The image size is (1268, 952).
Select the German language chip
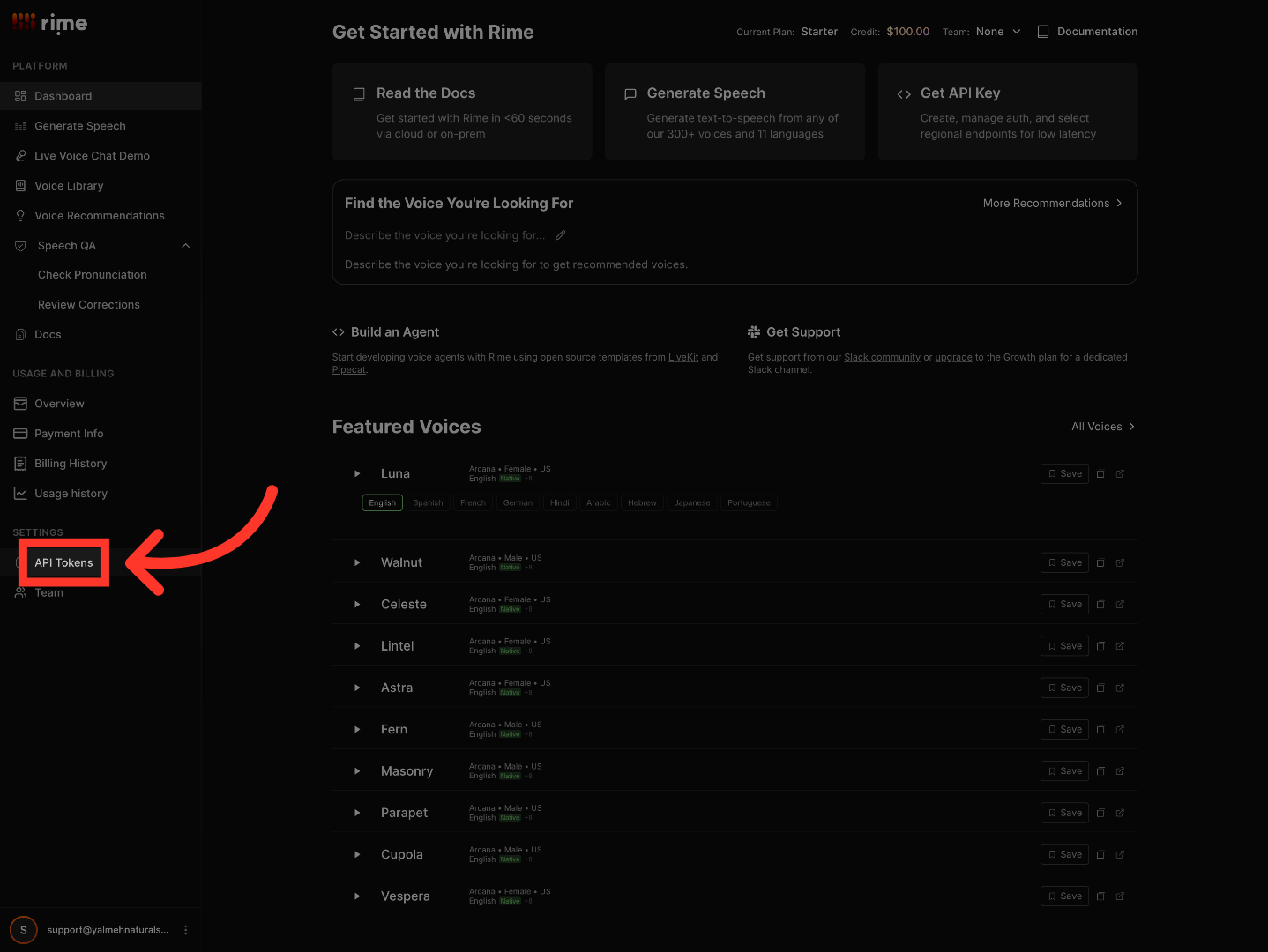(x=518, y=503)
